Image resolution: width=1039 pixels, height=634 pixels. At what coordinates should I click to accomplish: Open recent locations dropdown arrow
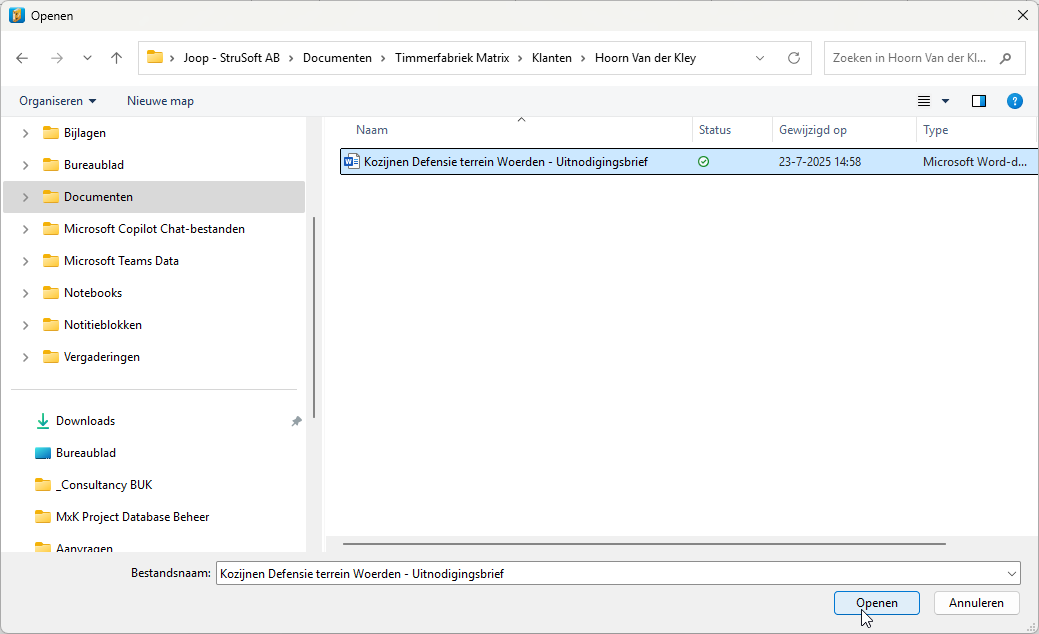pyautogui.click(x=87, y=58)
